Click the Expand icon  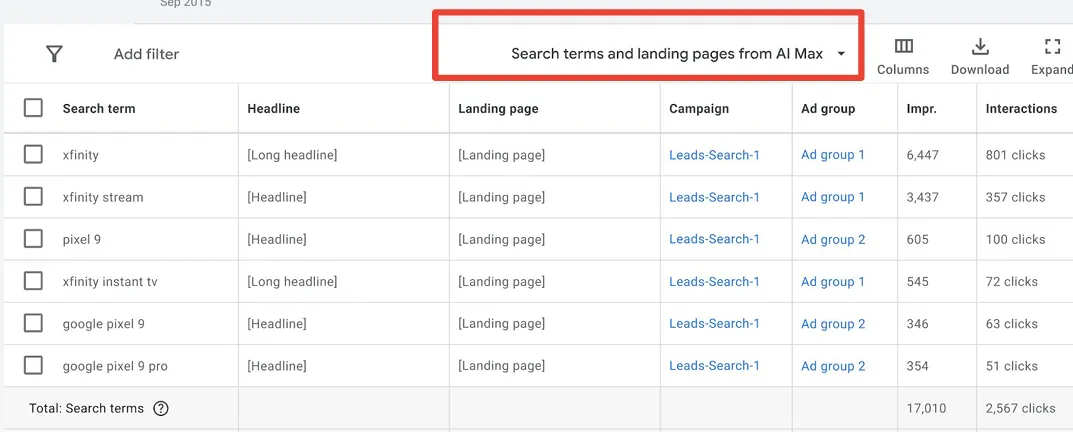point(1052,47)
